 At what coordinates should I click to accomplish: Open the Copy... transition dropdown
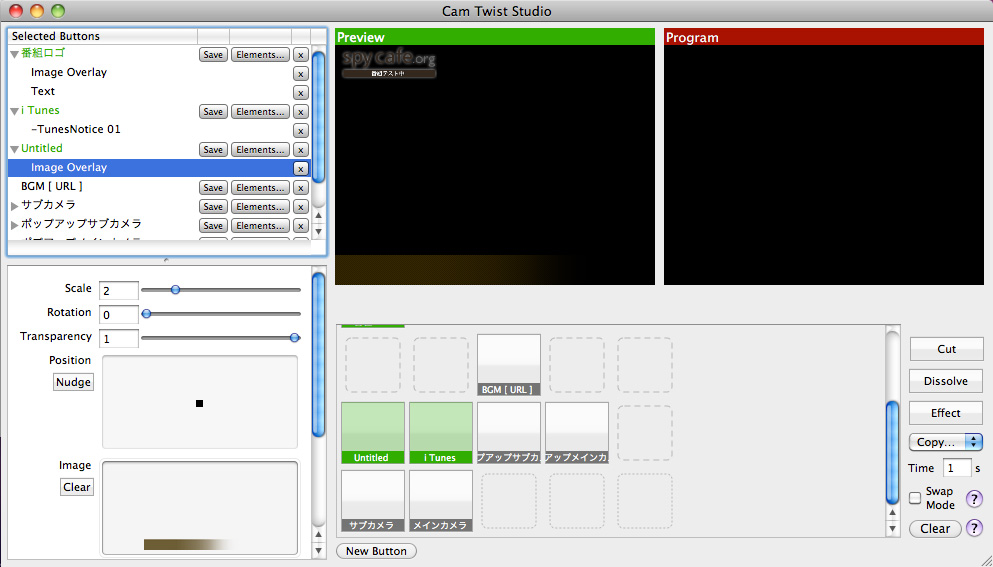tap(945, 442)
